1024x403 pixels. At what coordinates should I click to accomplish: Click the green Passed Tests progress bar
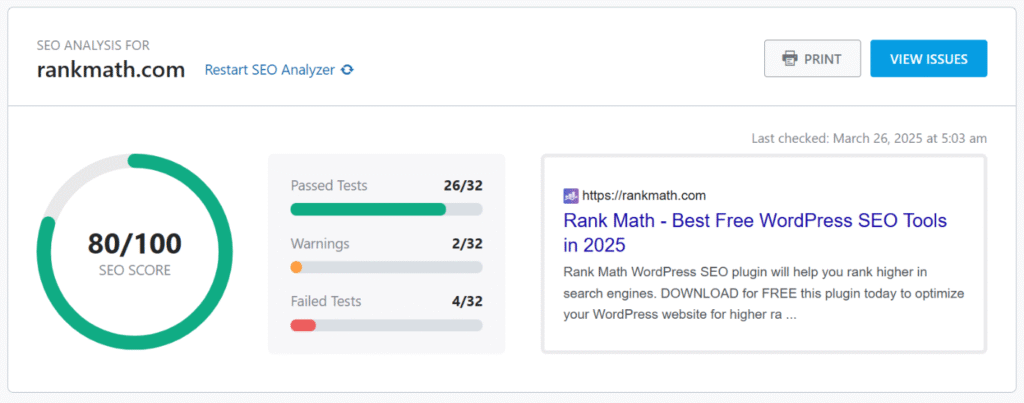tap(368, 209)
